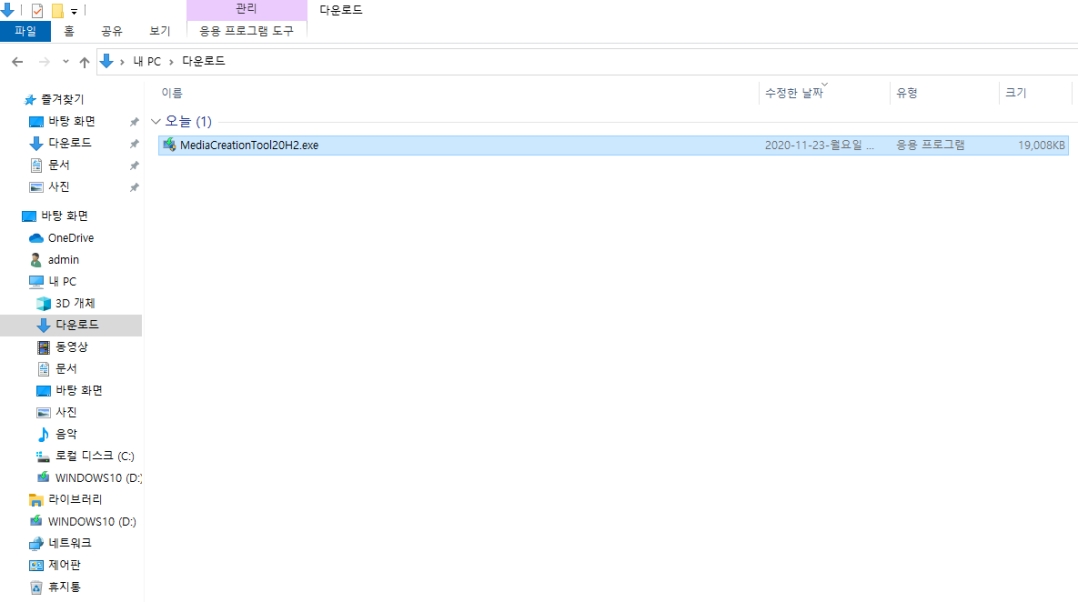1078x602 pixels.
Task: Click 다운로드 in the address breadcrumb
Action: pos(203,61)
